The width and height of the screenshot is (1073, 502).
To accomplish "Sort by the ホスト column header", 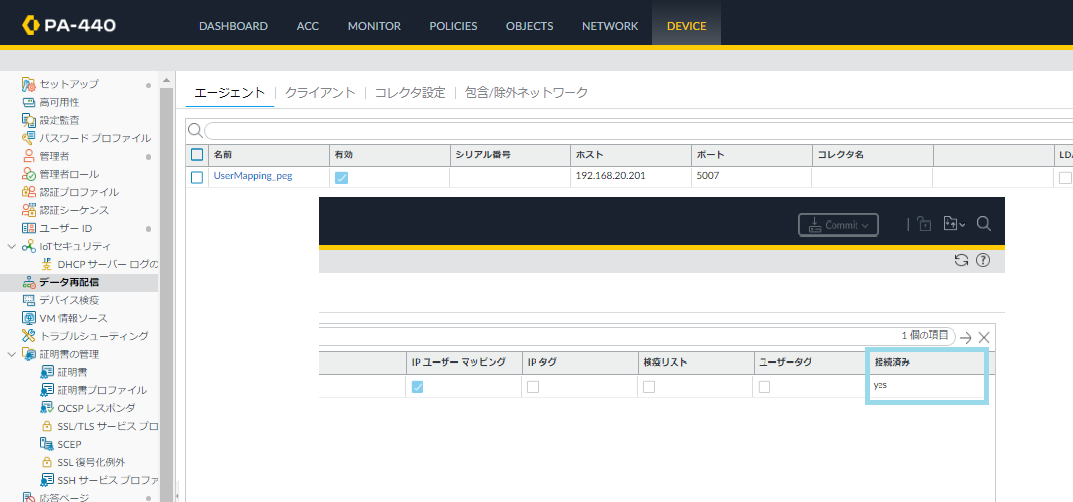I will pyautogui.click(x=630, y=155).
